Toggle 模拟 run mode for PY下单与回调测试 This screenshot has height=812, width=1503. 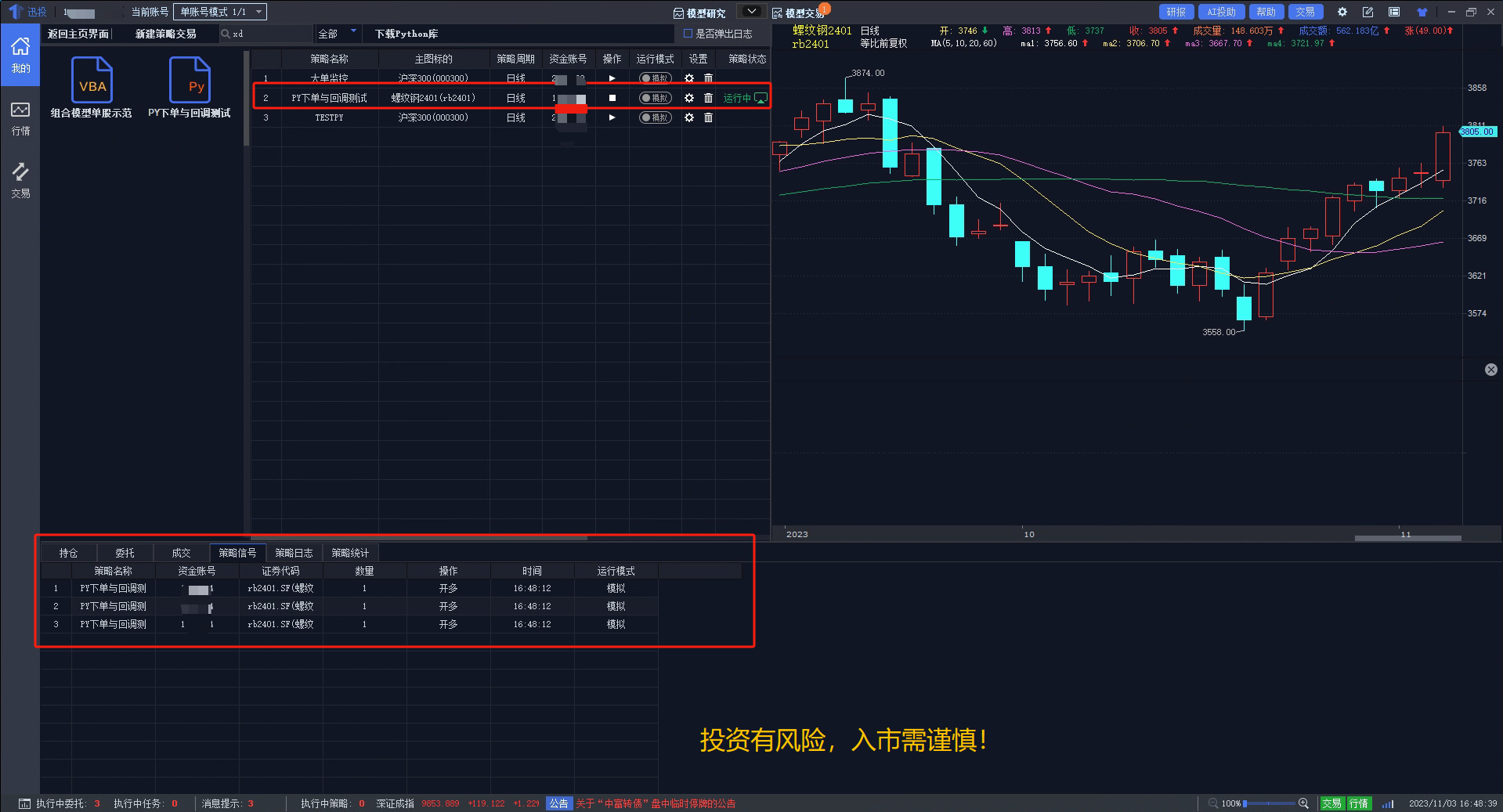click(x=656, y=98)
